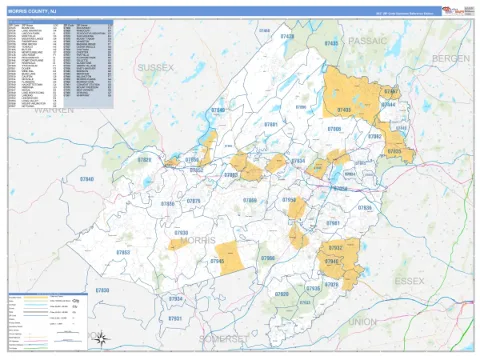This screenshot has height=360, width=480.
Task: Click ZIP code 07435 label
Action: [331, 43]
